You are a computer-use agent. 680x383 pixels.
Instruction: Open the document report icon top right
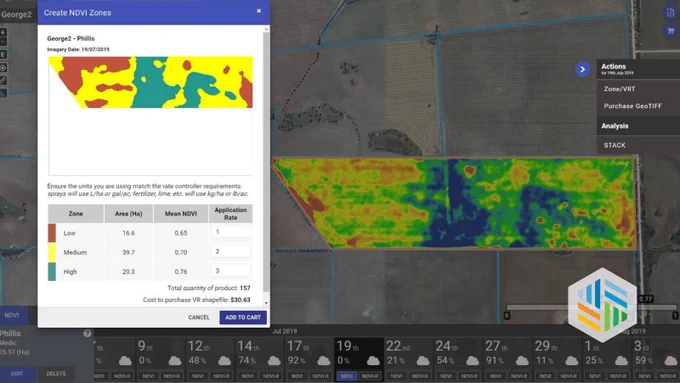(670, 12)
